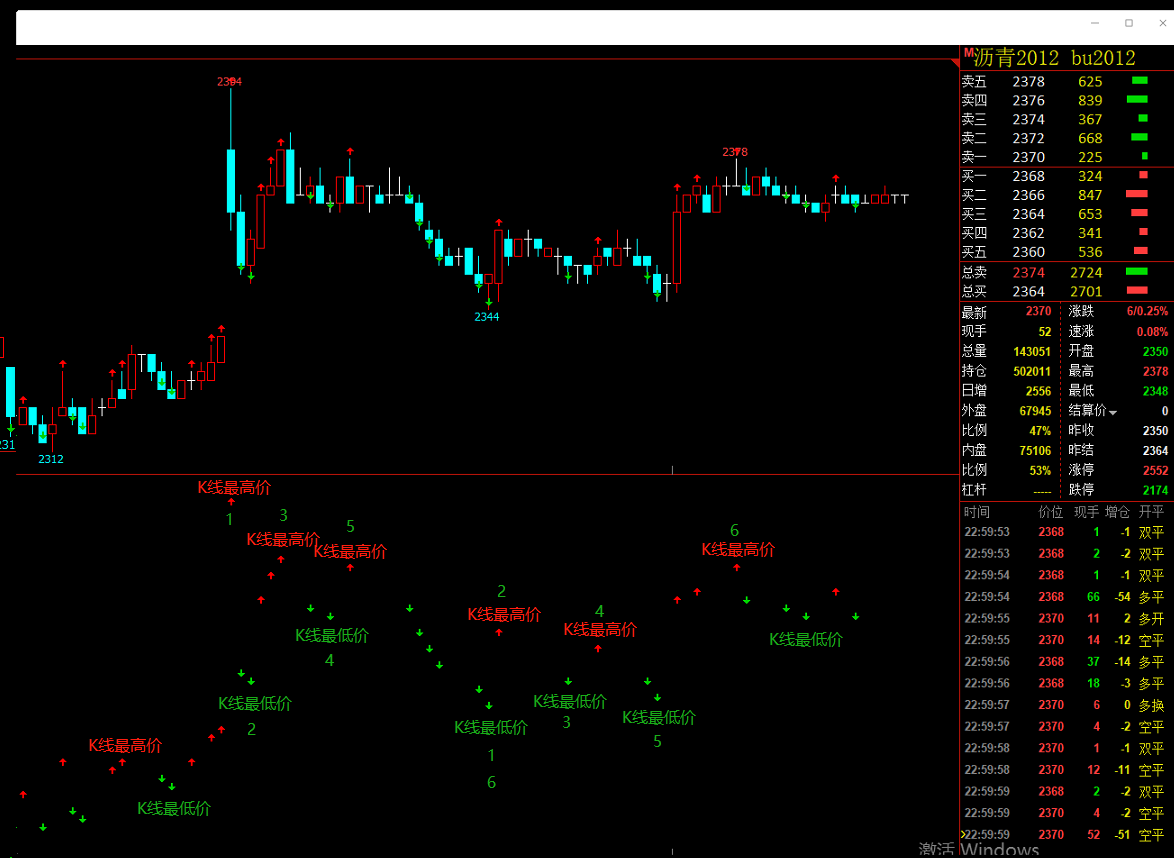Viewport: 1174px width, 858px height.
Task: Click the red M icon beside 沥青2012
Action: pos(968,52)
